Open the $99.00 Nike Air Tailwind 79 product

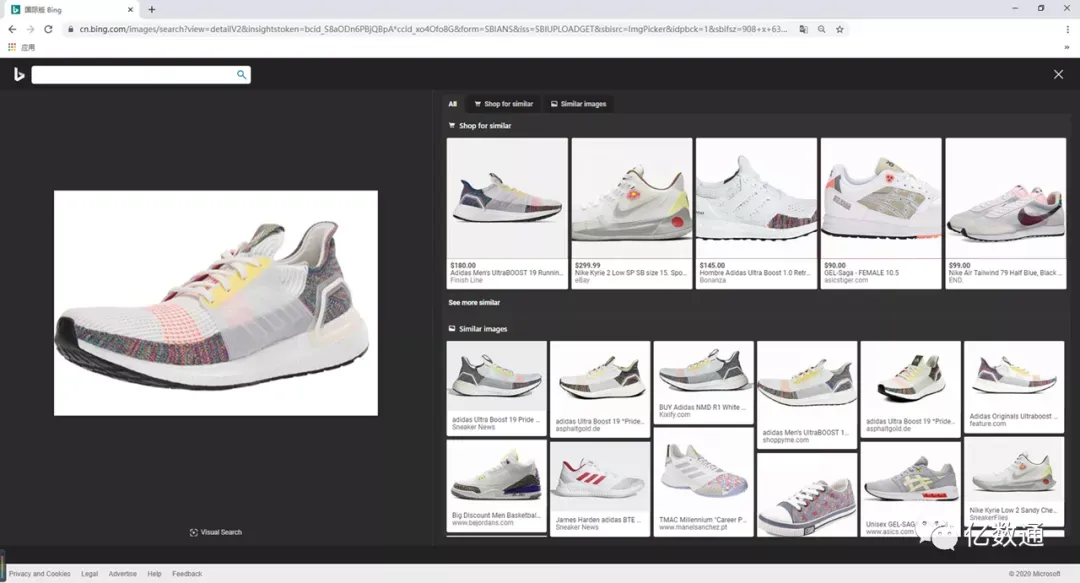(x=1006, y=213)
